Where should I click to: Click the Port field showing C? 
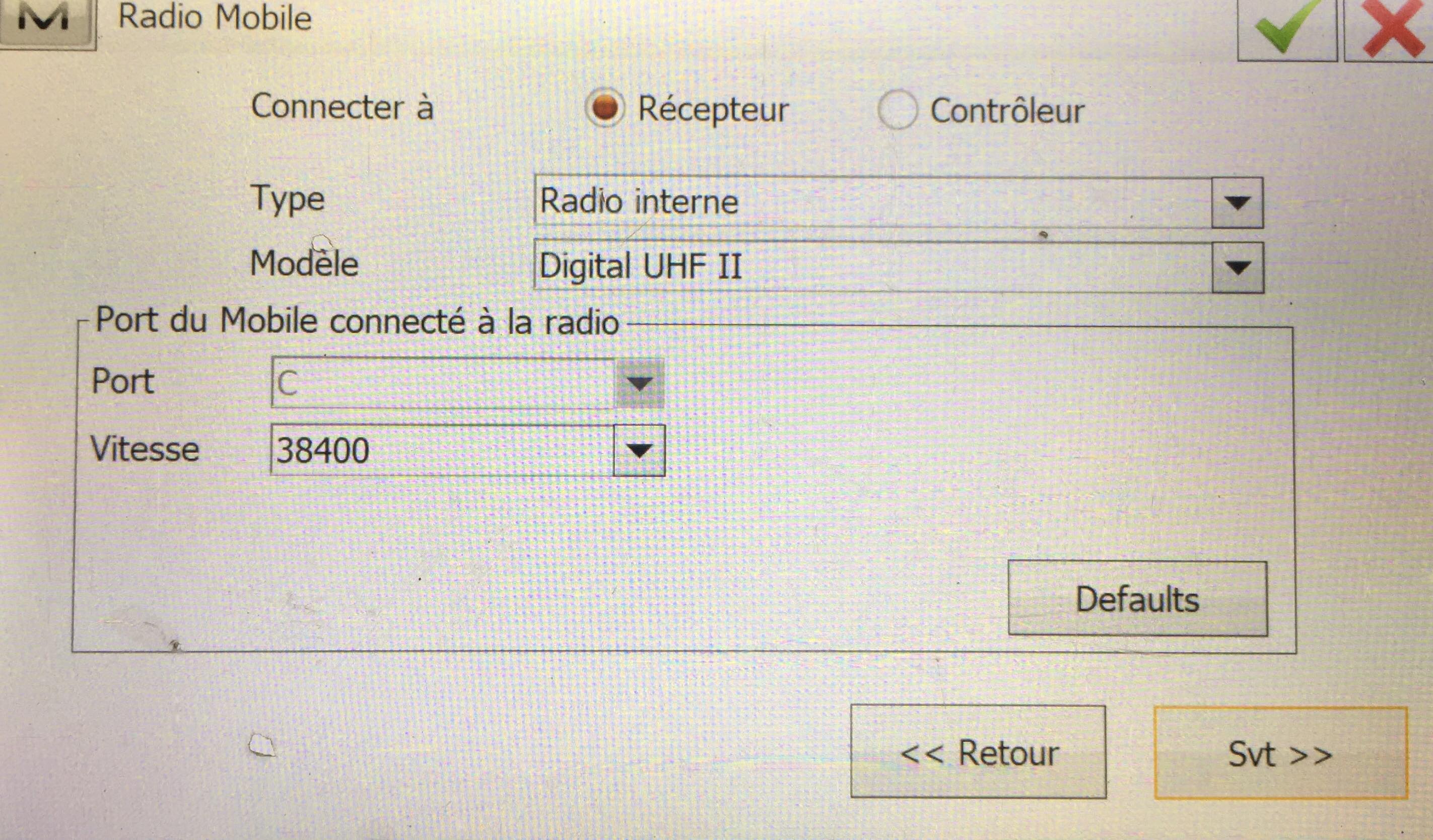443,383
